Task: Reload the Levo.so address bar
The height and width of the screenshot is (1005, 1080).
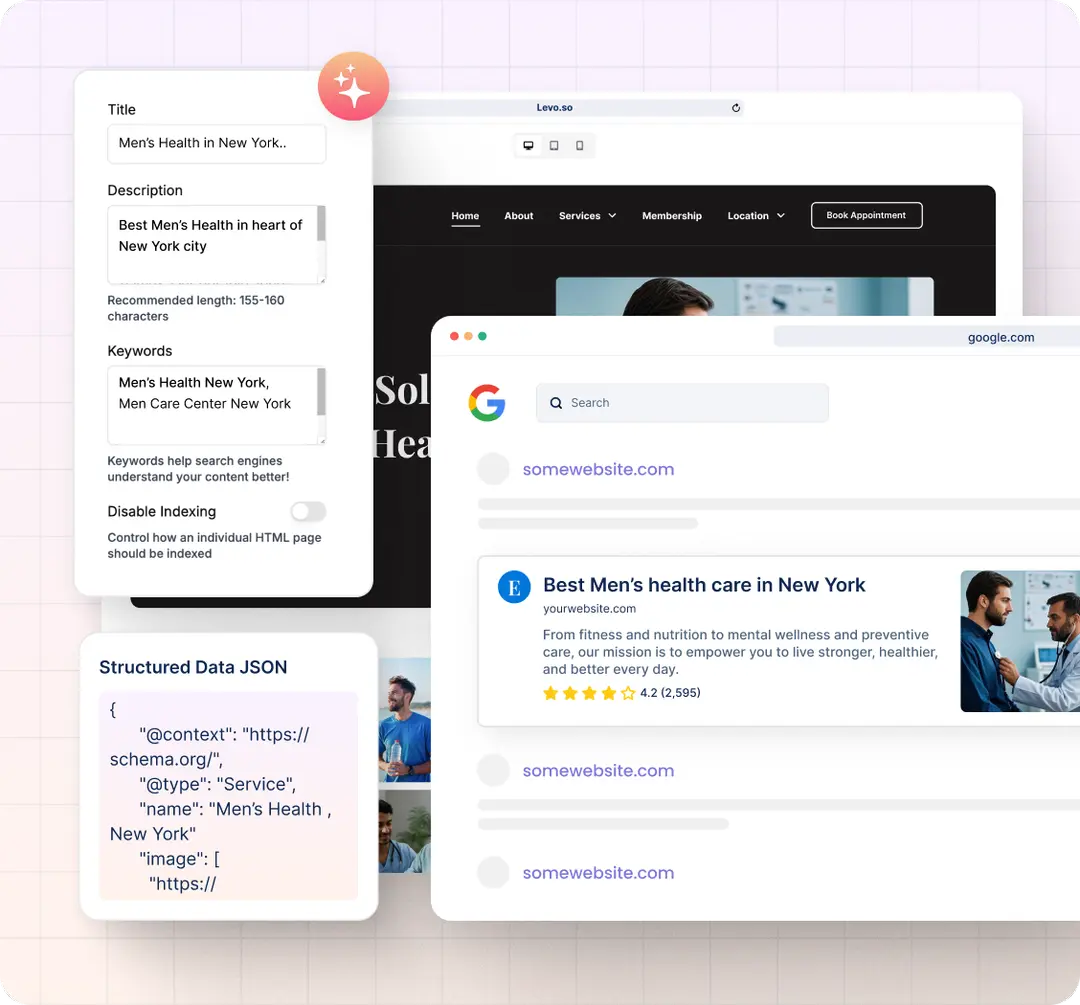Action: pos(736,107)
